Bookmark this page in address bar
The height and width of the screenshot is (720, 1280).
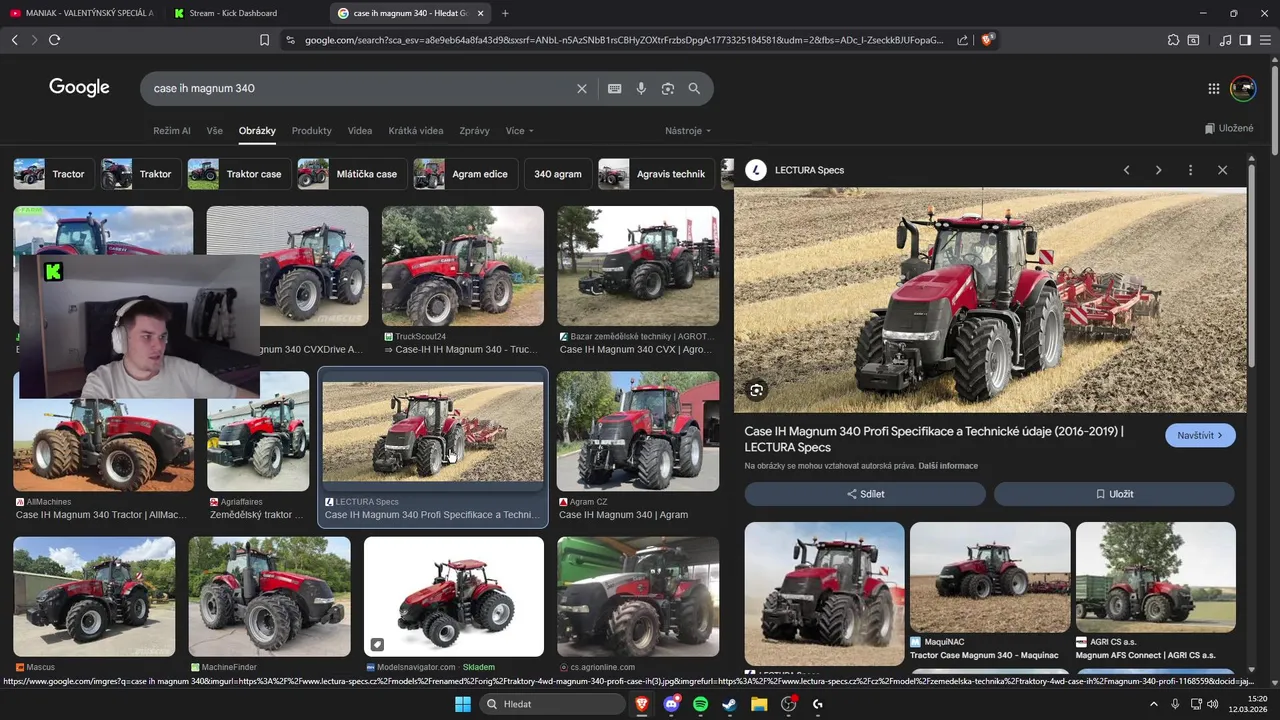264,40
